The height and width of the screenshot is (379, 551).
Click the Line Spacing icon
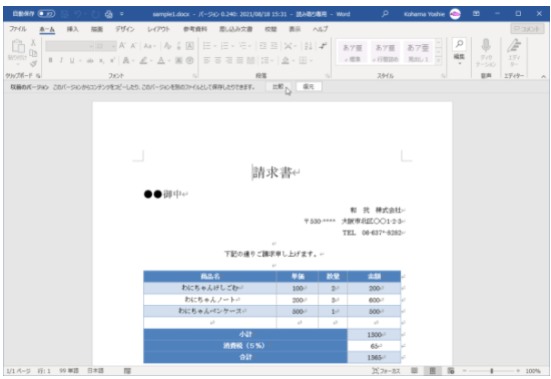265,60
